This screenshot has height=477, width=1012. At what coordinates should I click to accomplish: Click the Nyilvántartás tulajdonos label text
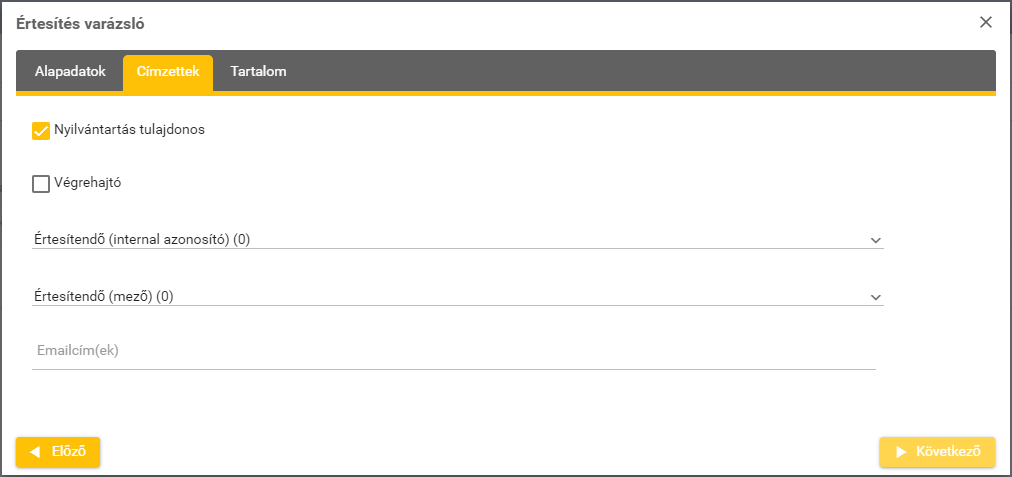click(x=130, y=130)
